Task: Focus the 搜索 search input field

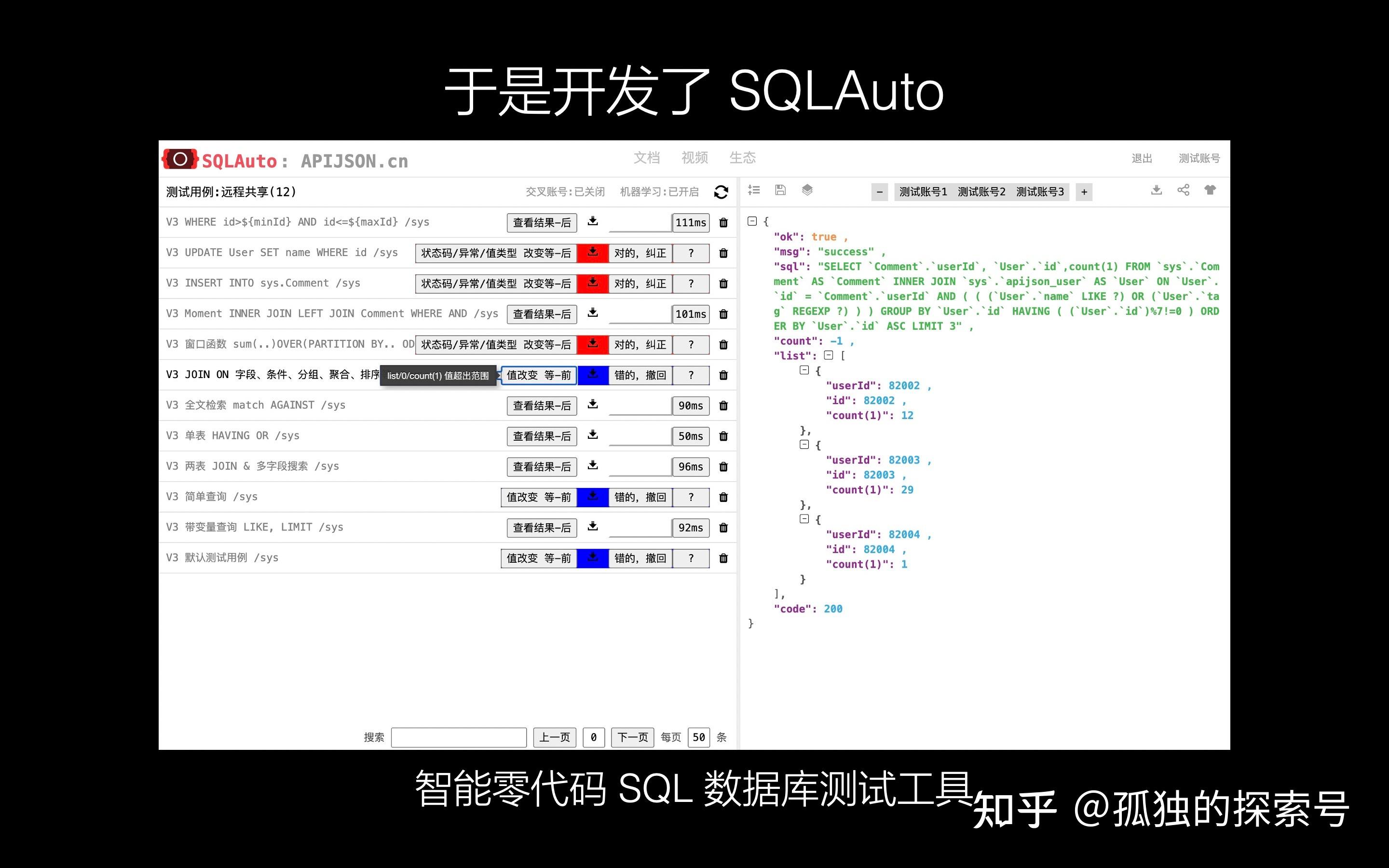Action: (459, 737)
